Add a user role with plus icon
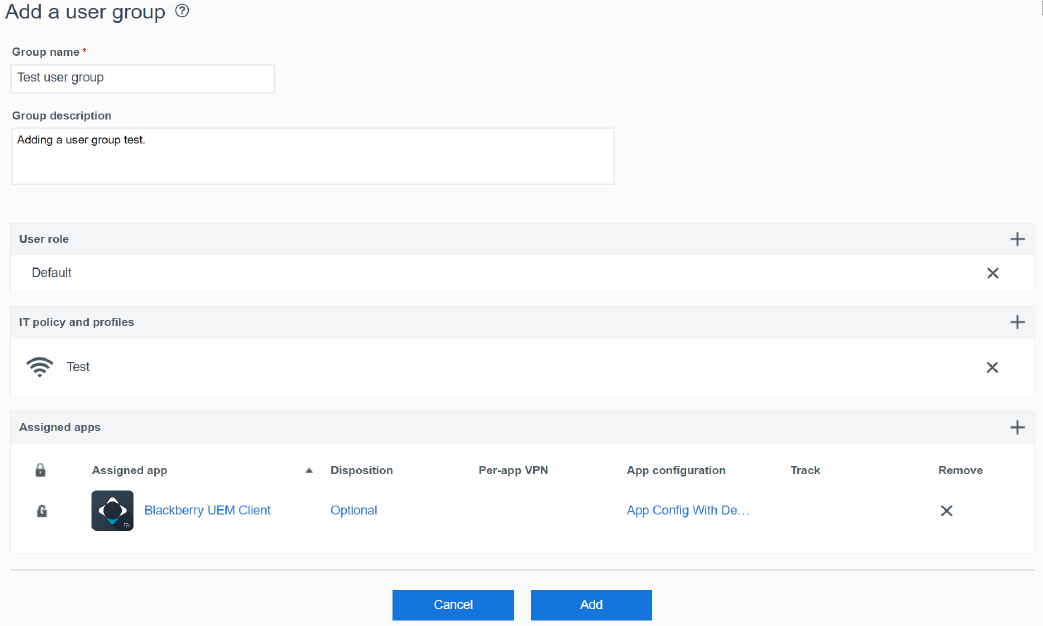The height and width of the screenshot is (626, 1043). coord(1017,239)
